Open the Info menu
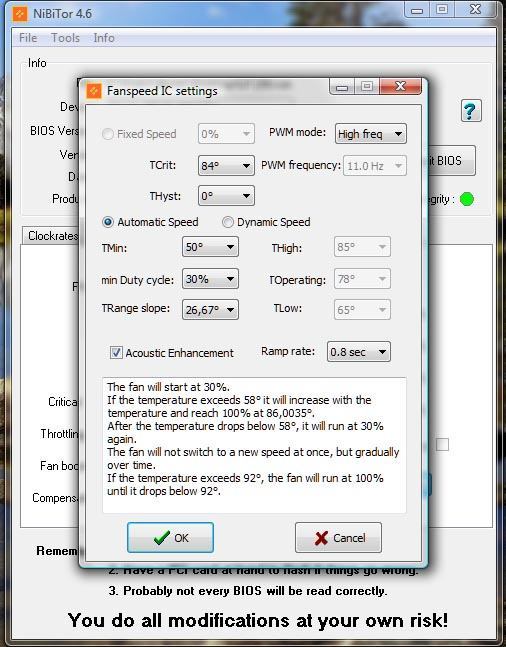This screenshot has width=506, height=647. click(104, 38)
